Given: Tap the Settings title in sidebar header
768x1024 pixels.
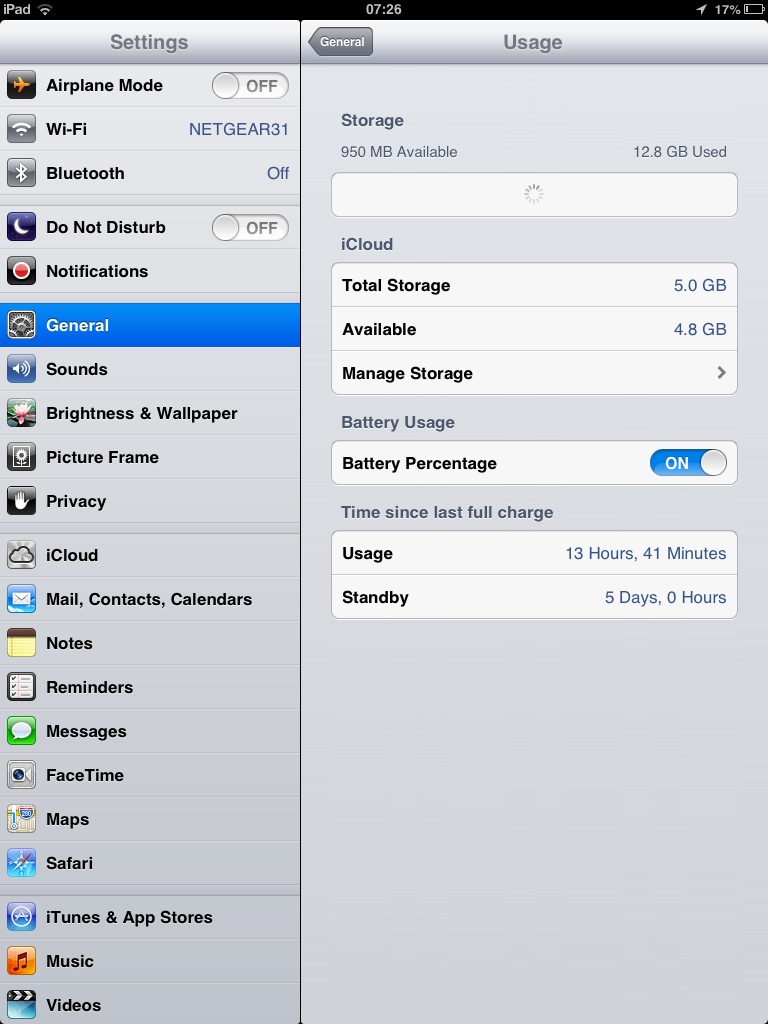Looking at the screenshot, I should tap(149, 42).
